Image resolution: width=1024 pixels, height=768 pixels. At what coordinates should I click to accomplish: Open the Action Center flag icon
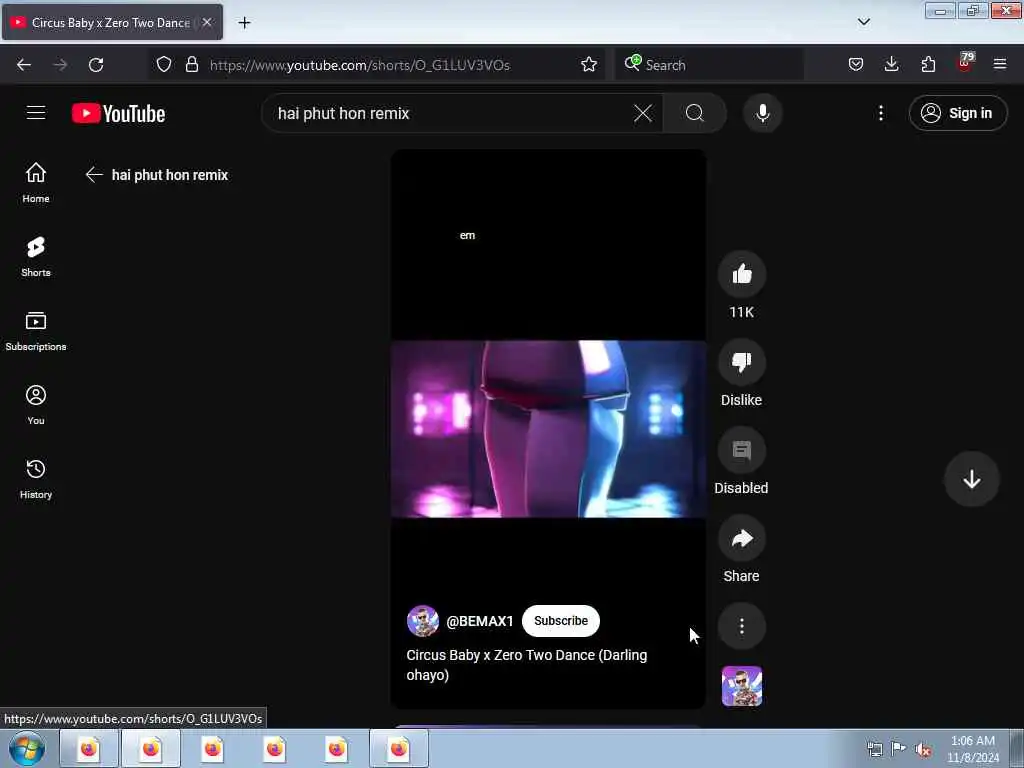[x=898, y=748]
